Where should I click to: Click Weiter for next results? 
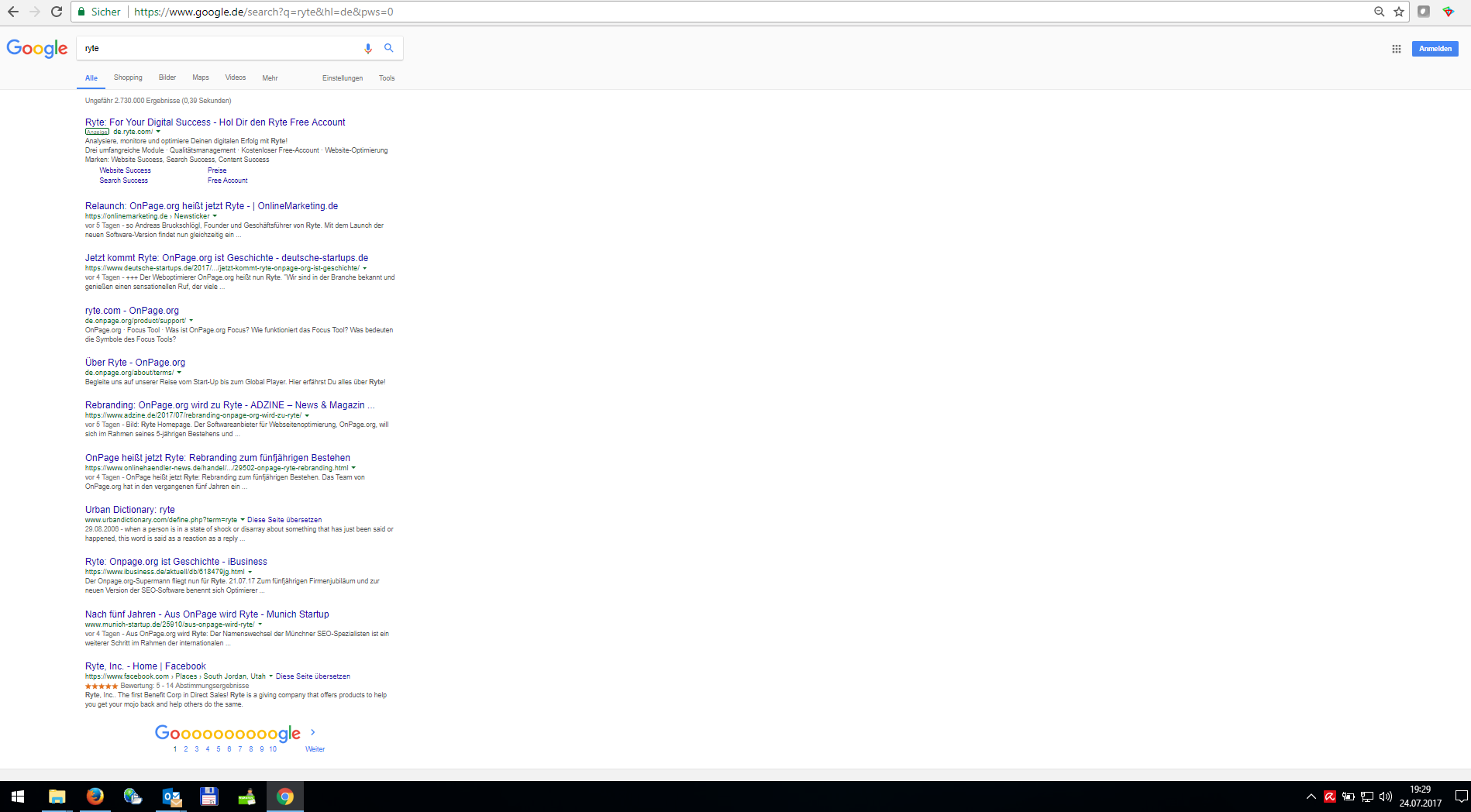coord(315,749)
